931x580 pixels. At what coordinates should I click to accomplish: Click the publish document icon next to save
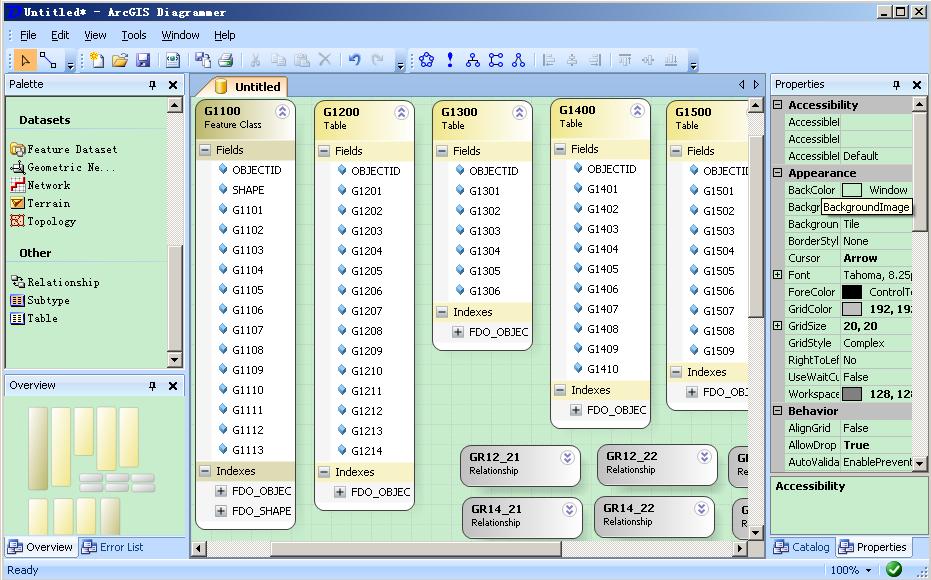(x=173, y=60)
